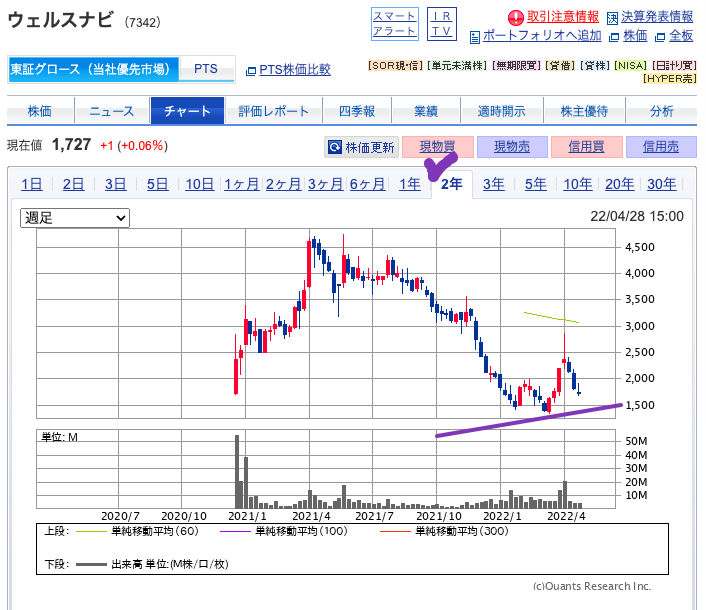Open the 週足 chart interval dropdown
The height and width of the screenshot is (610, 706).
click(x=75, y=218)
